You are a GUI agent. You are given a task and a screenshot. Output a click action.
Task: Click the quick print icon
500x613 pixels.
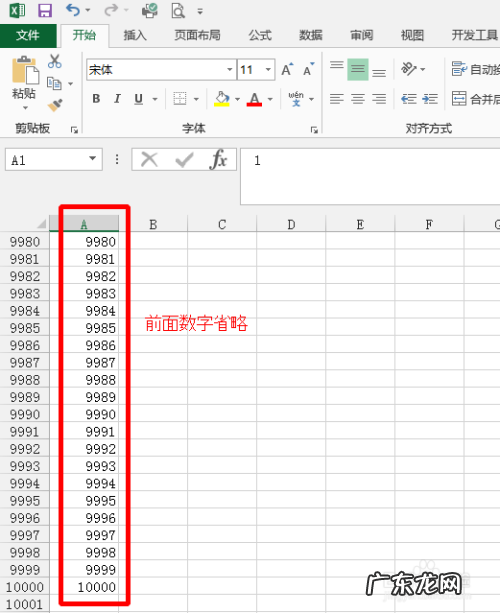[150, 11]
